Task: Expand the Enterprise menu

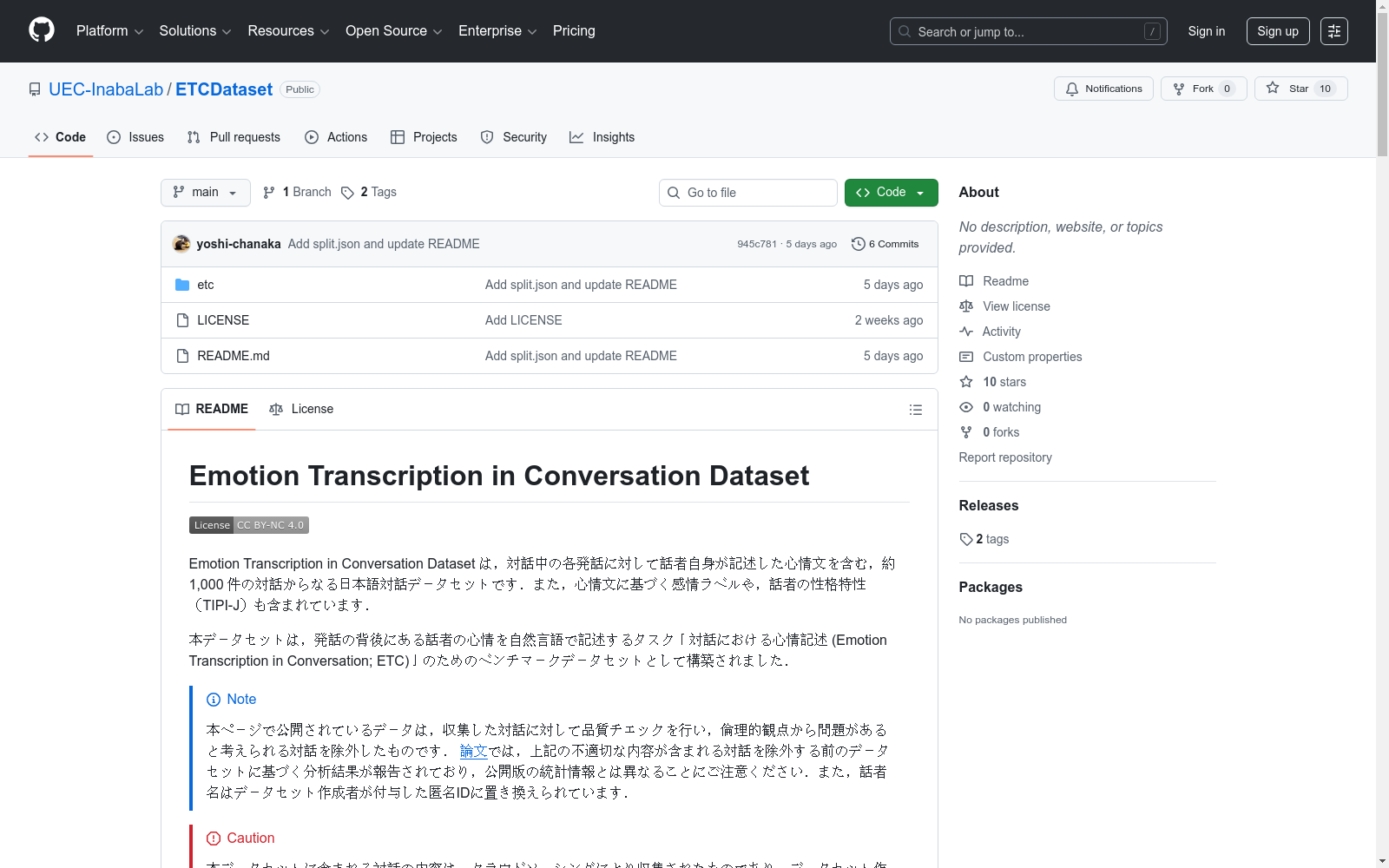Action: tap(497, 31)
